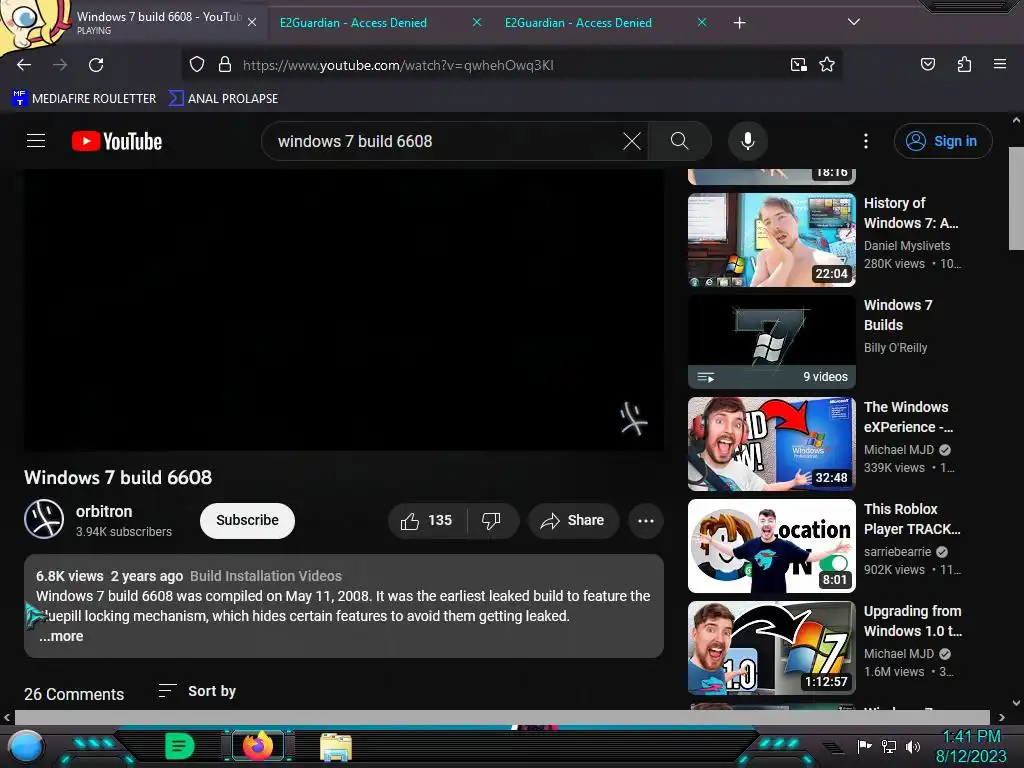Image resolution: width=1024 pixels, height=768 pixels.
Task: Go to YouTube home via logo
Action: coord(117,141)
